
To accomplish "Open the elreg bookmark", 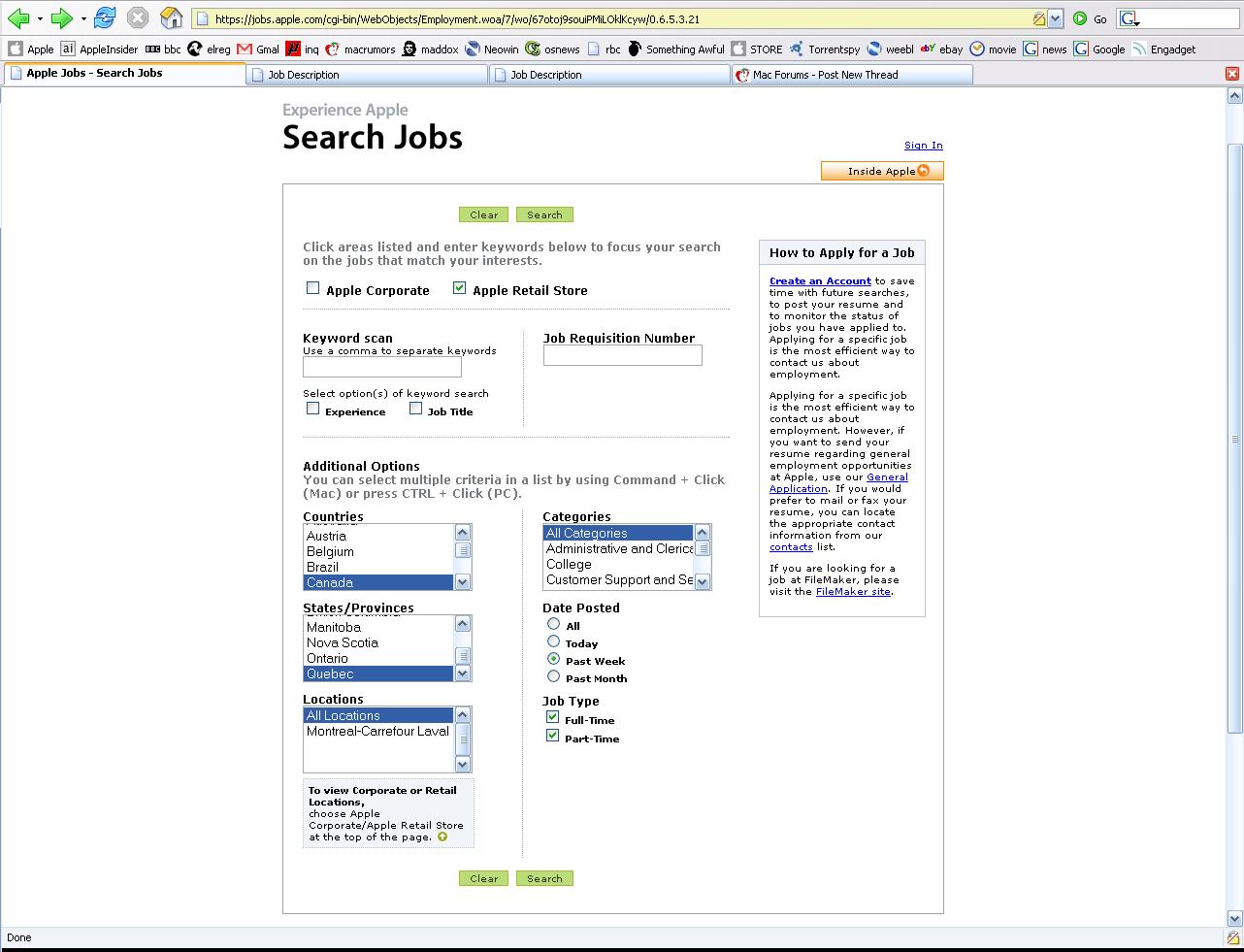I will (210, 49).
